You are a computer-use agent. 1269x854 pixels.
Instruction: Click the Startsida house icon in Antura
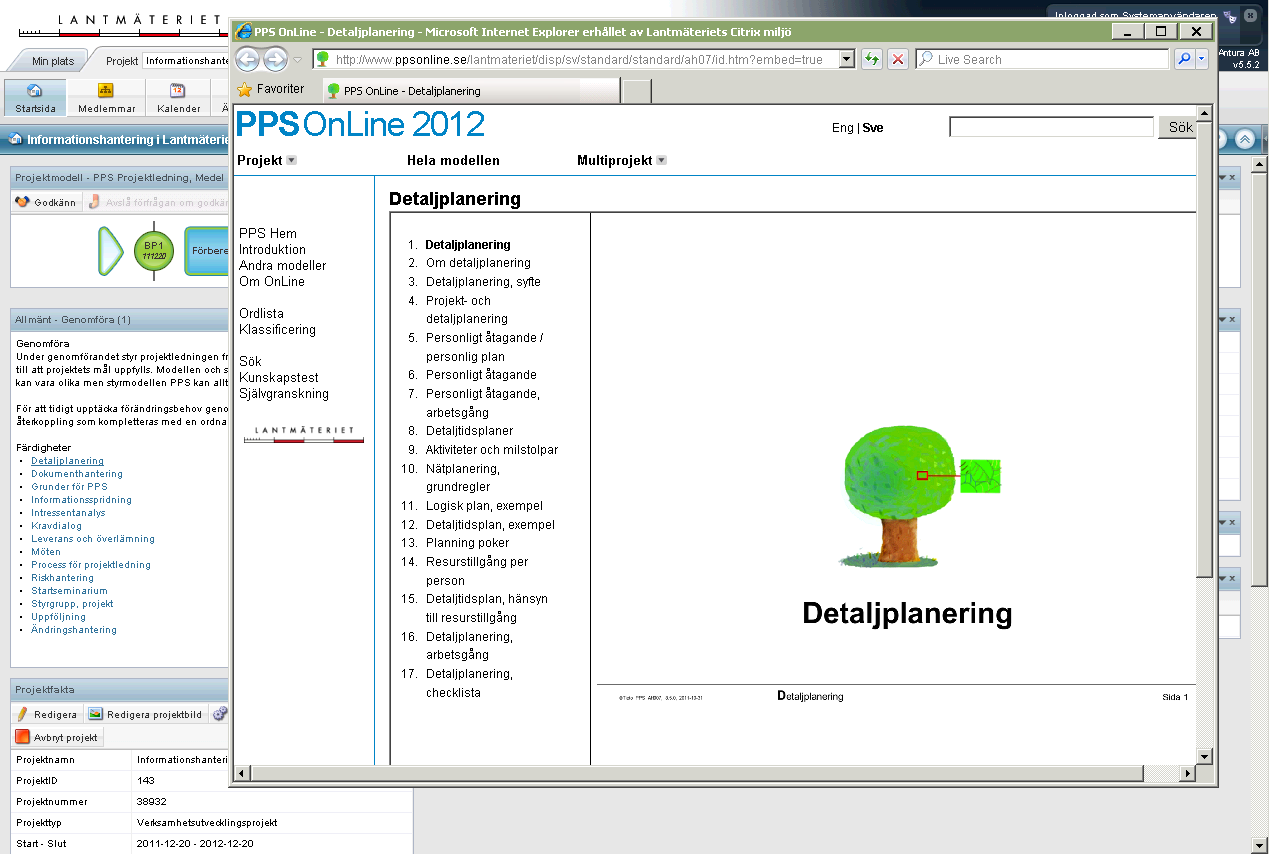pyautogui.click(x=34, y=91)
